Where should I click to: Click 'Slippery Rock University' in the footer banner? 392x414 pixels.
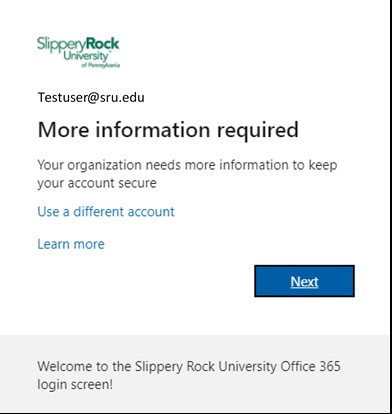[206, 367]
